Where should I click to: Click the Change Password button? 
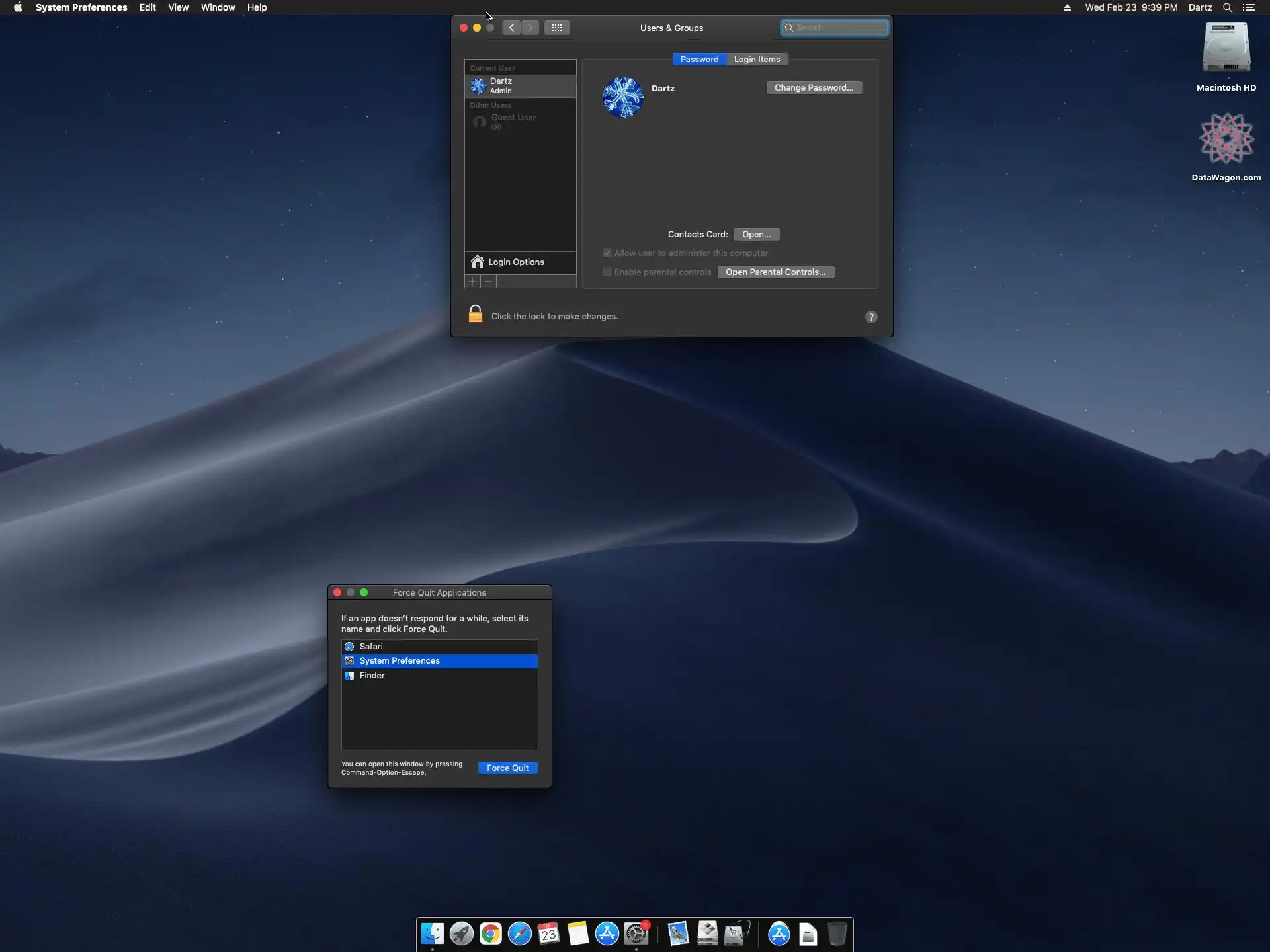(814, 88)
